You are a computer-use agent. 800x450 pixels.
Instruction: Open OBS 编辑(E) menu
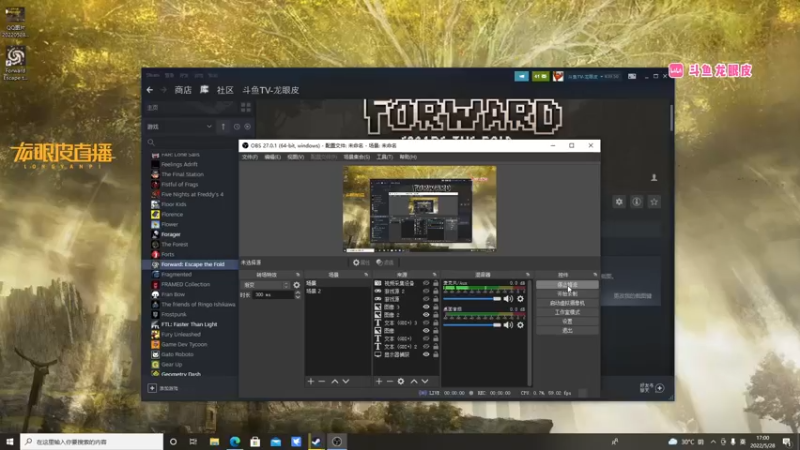pos(272,157)
